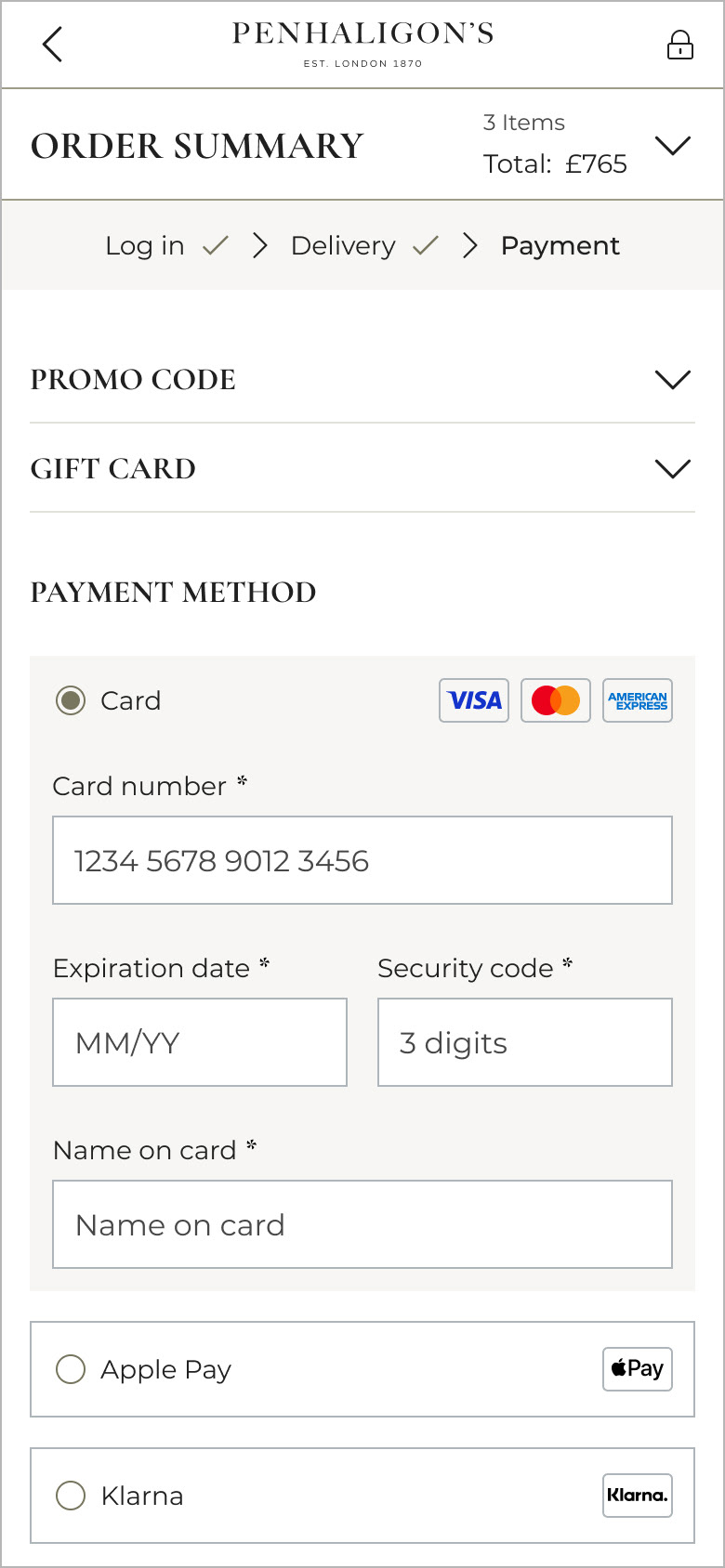
Task: Select Klarna as payment method
Action: (71, 1496)
